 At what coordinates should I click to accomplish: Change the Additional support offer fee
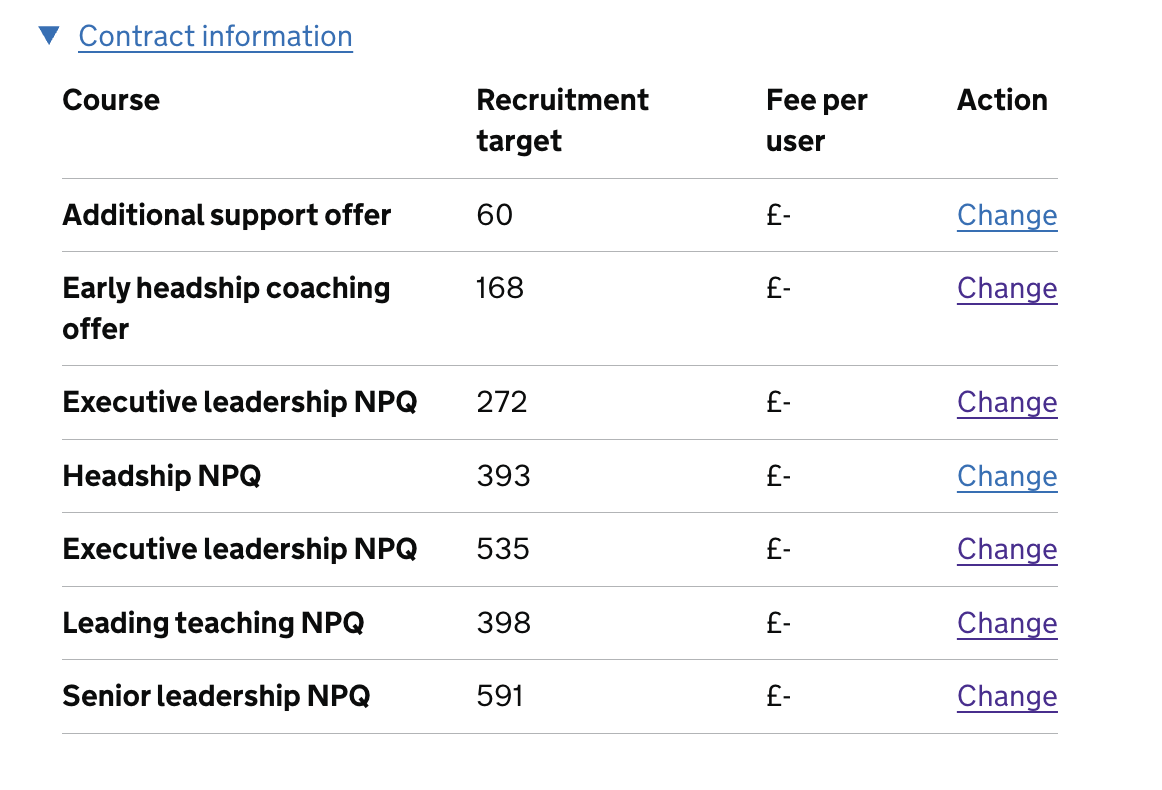pyautogui.click(x=1007, y=215)
